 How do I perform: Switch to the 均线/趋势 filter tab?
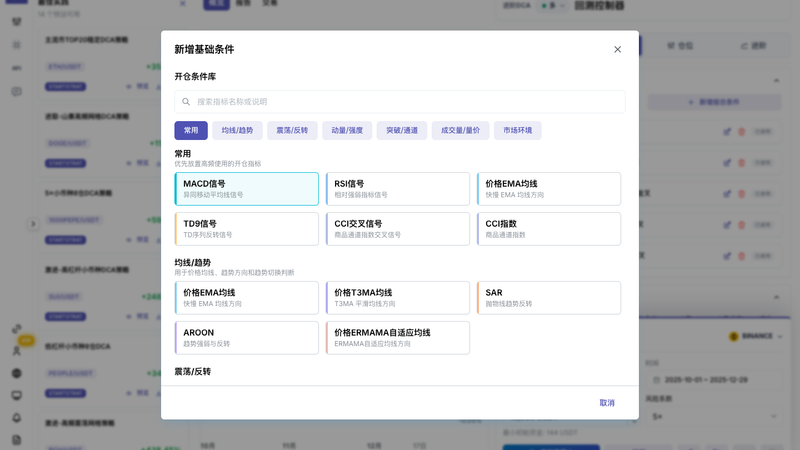tap(237, 131)
